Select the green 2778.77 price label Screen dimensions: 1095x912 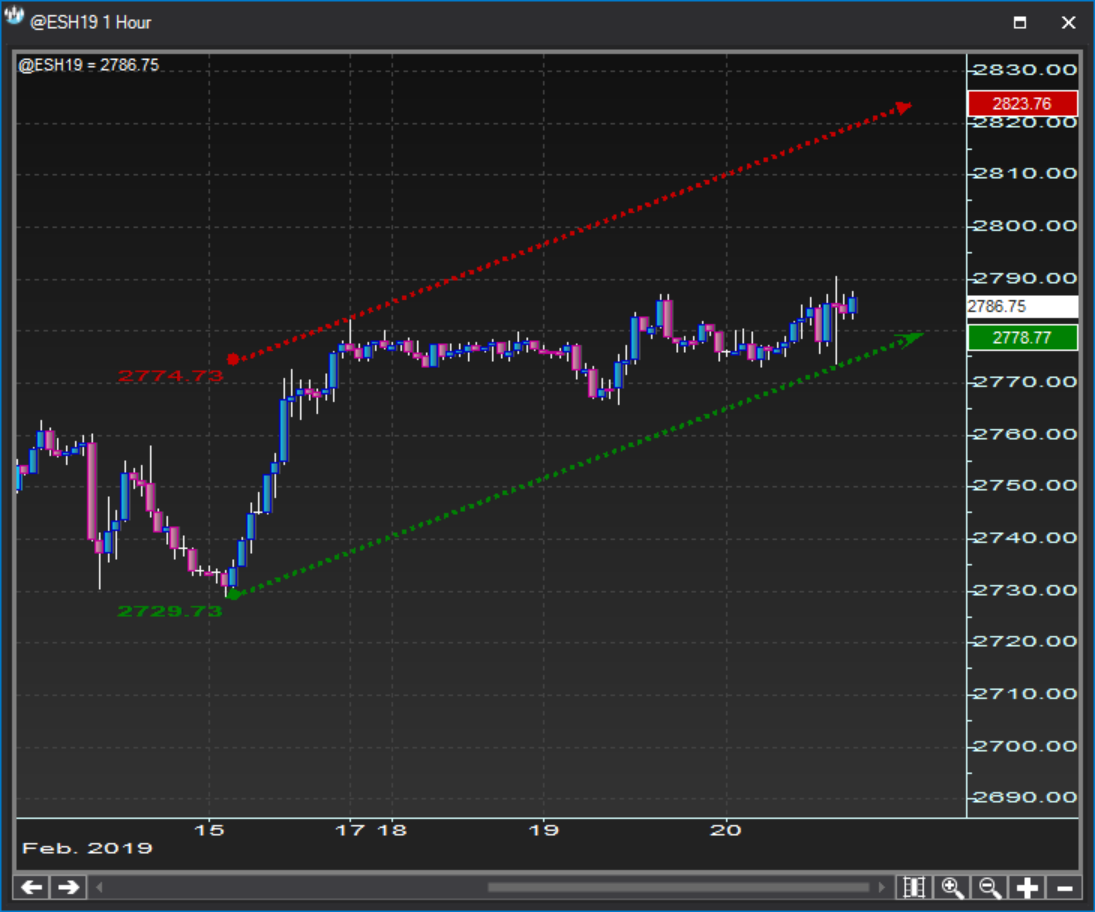[x=1022, y=338]
